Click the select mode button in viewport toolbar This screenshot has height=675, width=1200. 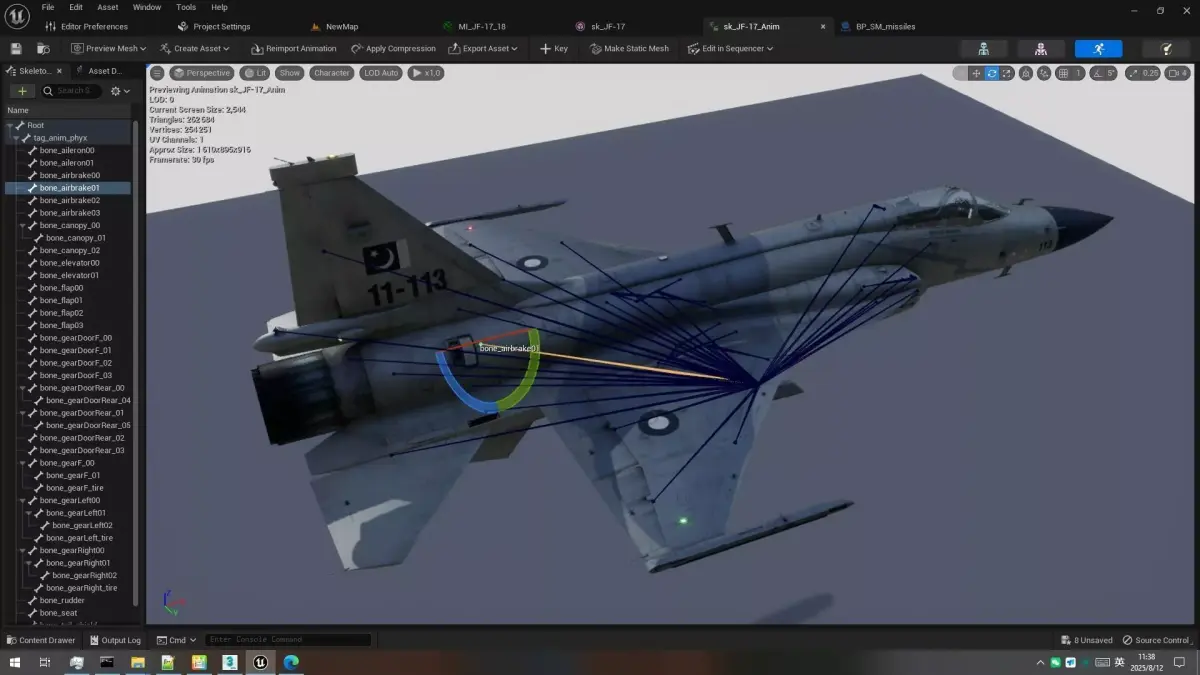(x=960, y=73)
